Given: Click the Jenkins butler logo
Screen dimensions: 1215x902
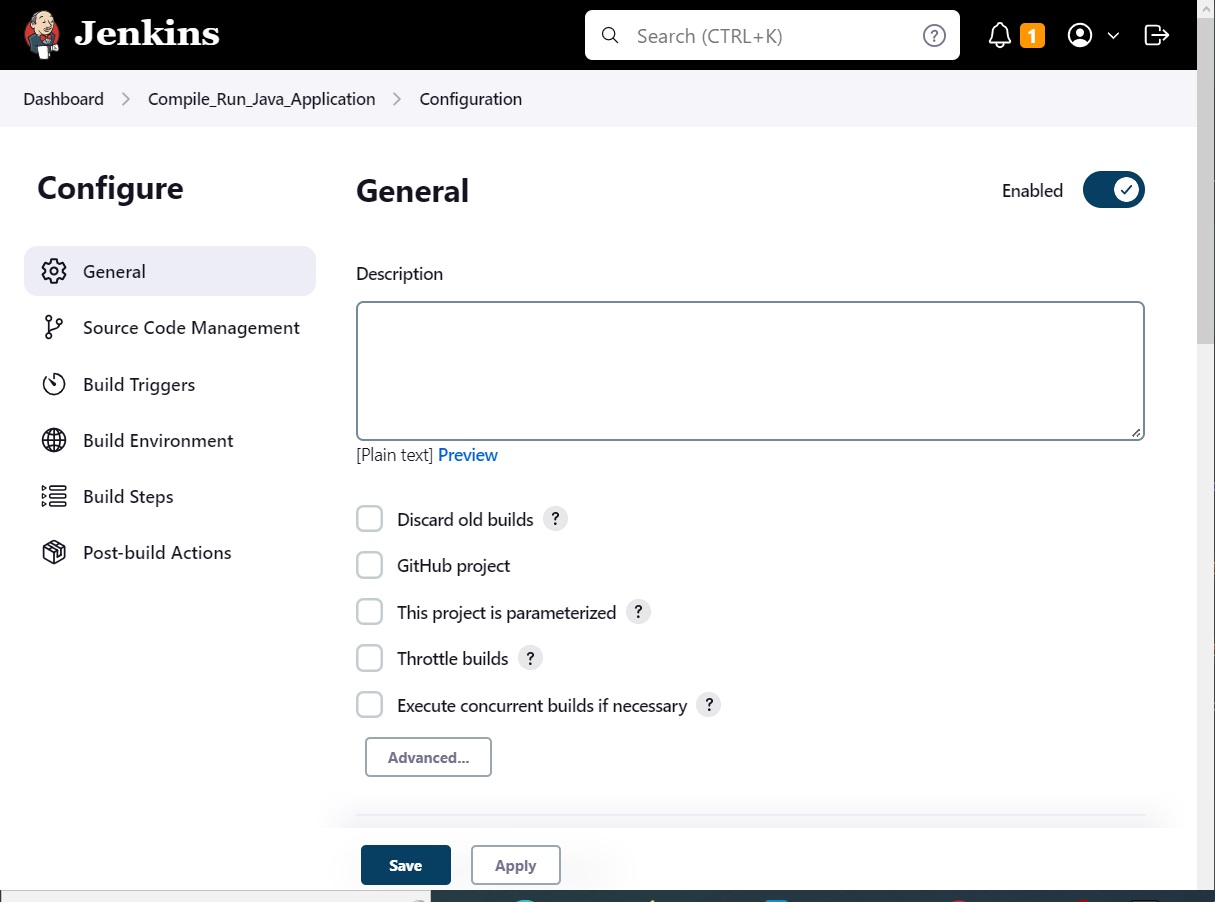Looking at the screenshot, I should (42, 35).
